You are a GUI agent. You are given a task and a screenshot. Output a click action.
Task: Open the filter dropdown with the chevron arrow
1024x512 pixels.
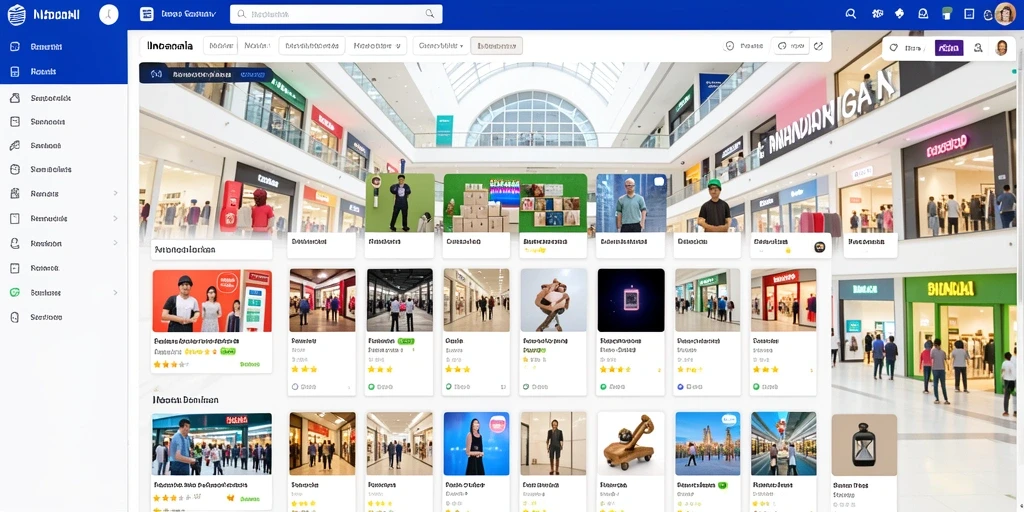pyautogui.click(x=377, y=46)
